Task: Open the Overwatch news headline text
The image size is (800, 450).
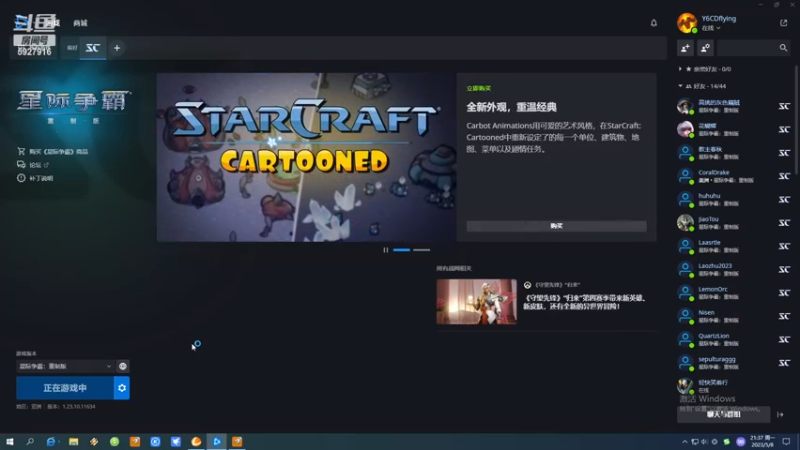Action: [584, 302]
